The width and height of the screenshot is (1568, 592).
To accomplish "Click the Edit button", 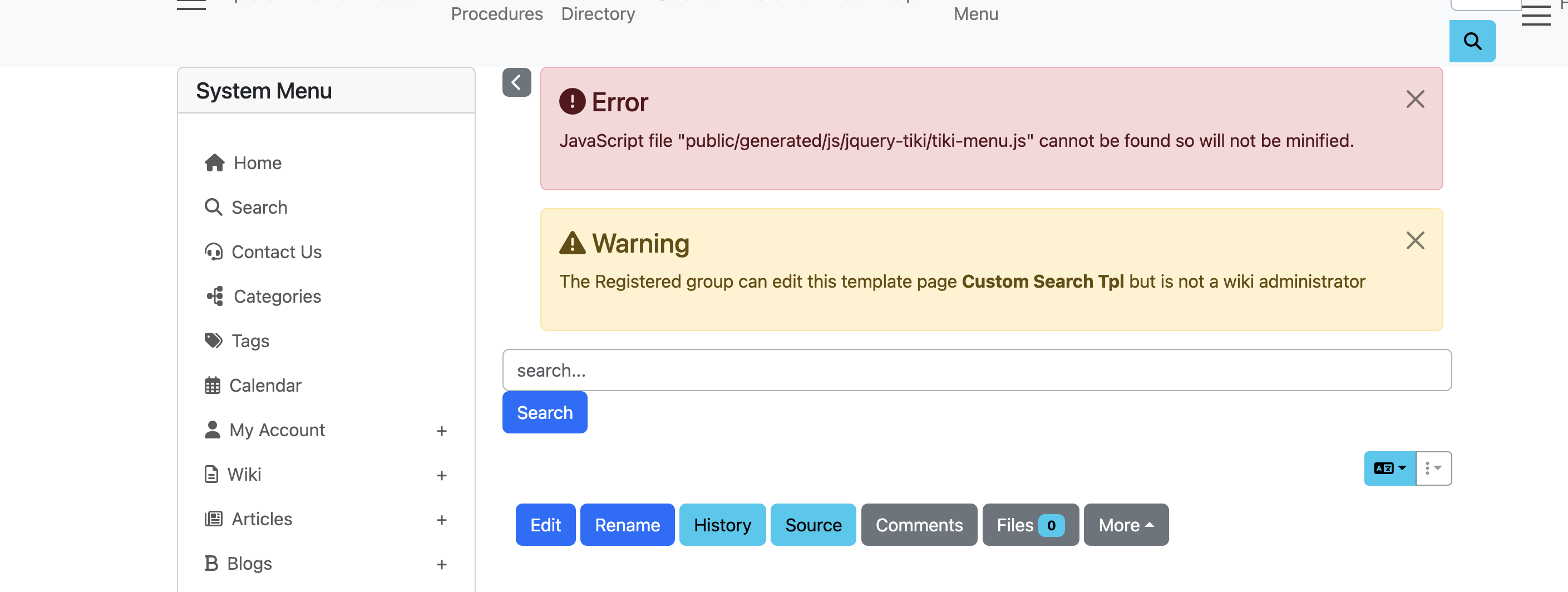I will 545,525.
